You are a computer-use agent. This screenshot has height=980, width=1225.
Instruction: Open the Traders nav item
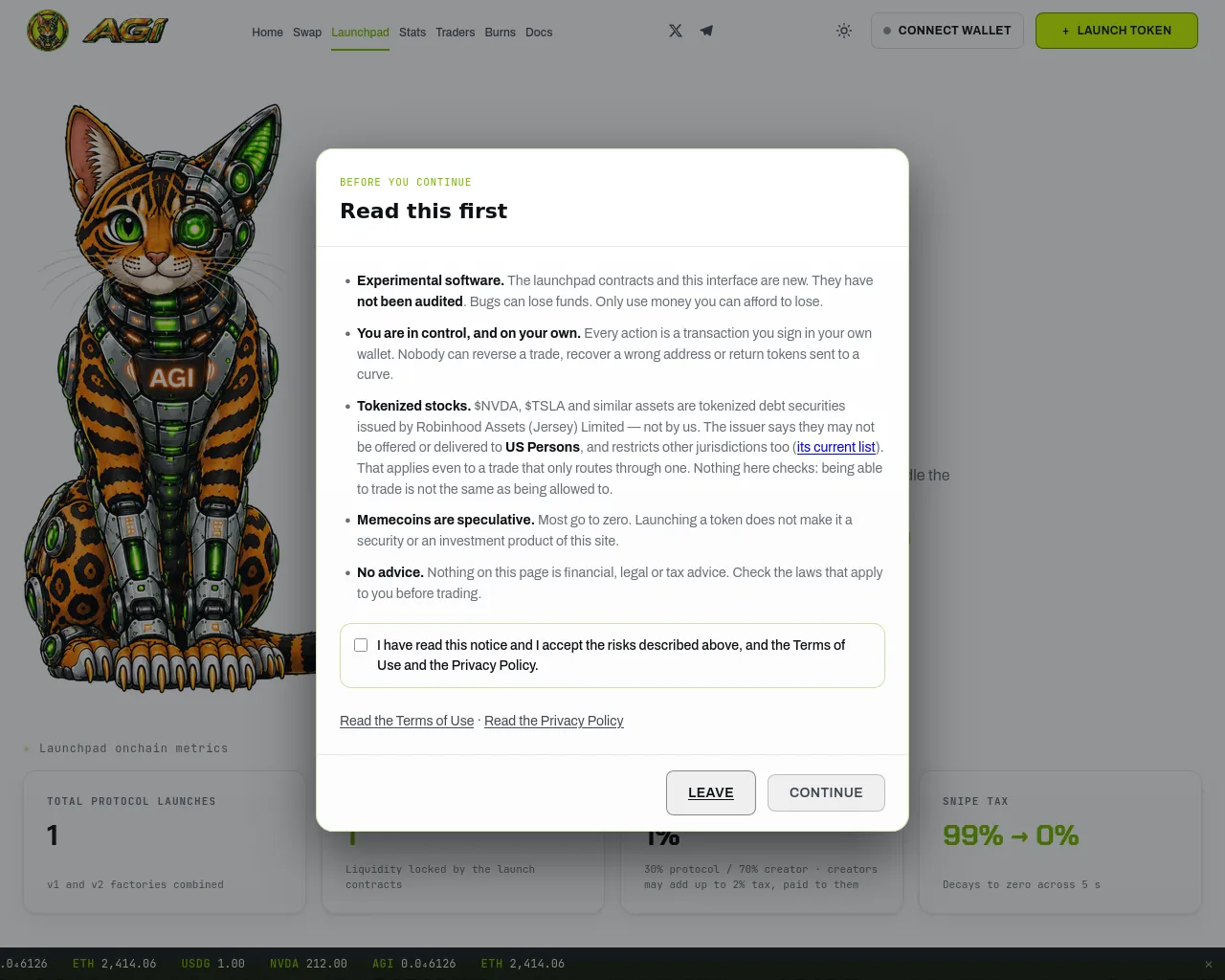455,33
